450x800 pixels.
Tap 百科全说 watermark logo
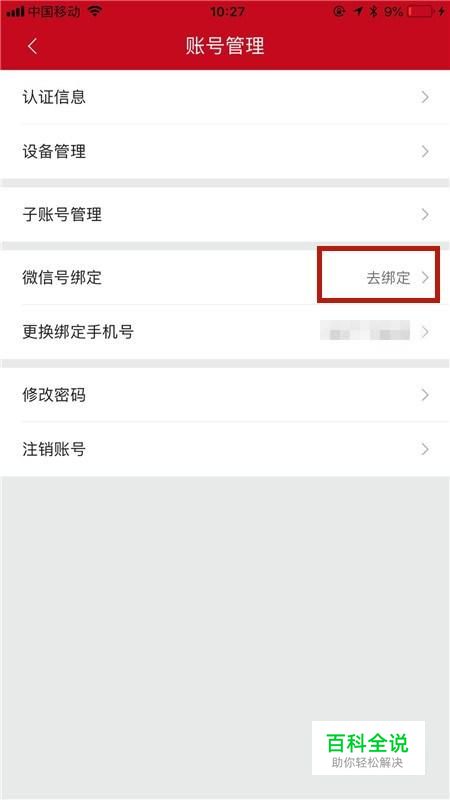[x=368, y=748]
